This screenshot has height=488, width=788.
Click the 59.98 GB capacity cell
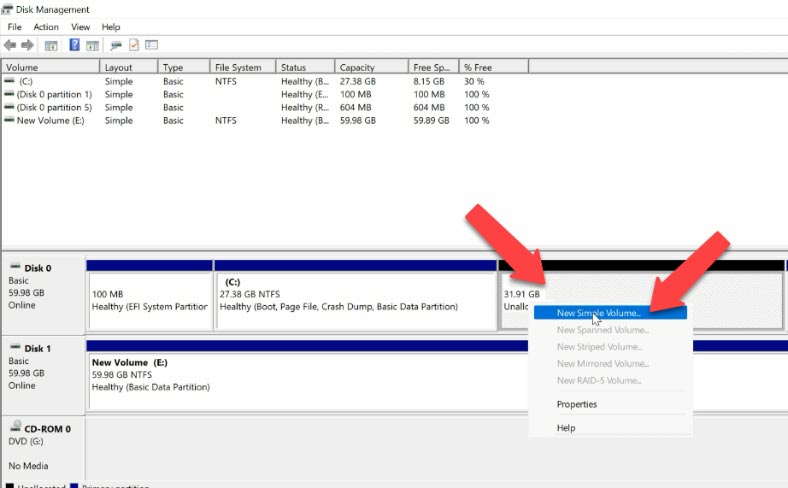[x=358, y=121]
